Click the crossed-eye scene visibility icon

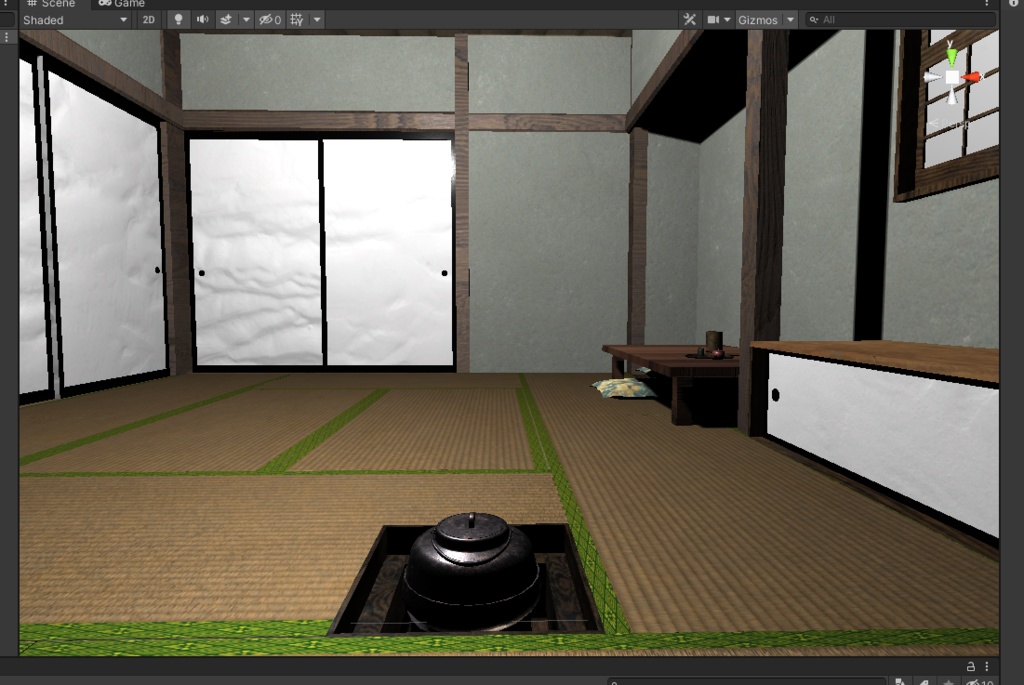265,19
